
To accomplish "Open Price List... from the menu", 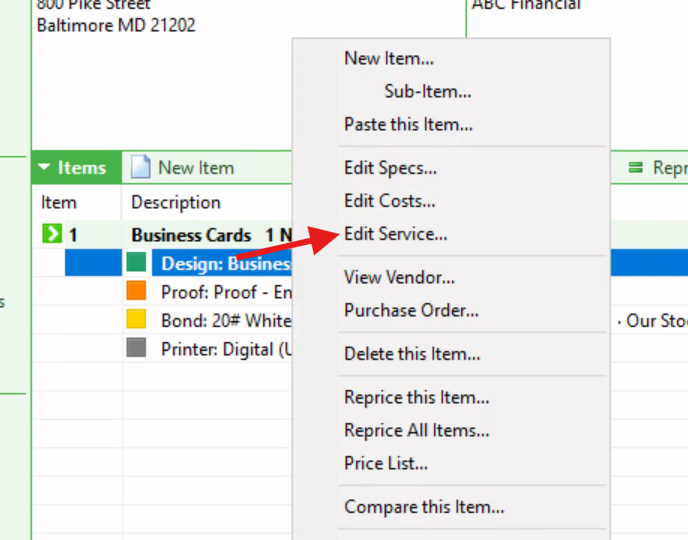I will coord(386,463).
